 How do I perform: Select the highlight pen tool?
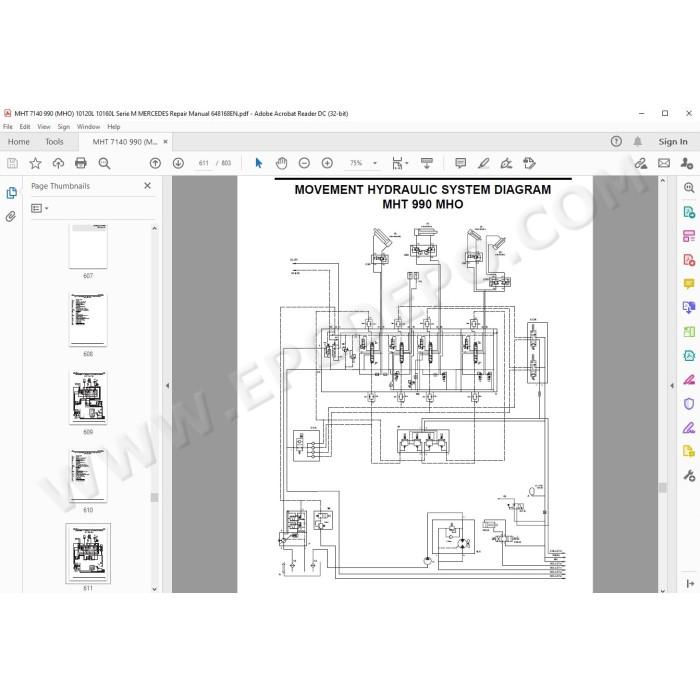pyautogui.click(x=483, y=163)
